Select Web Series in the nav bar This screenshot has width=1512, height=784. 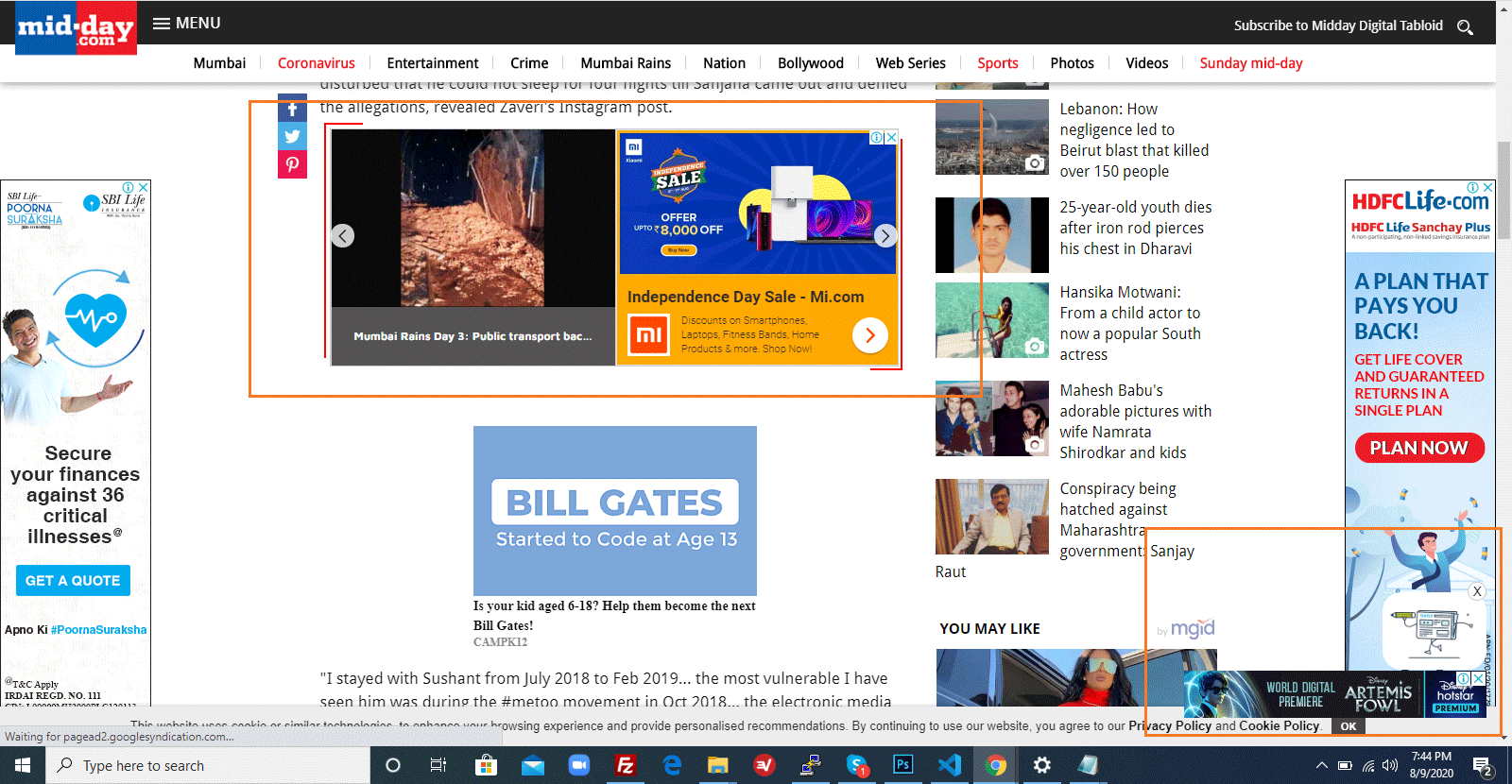tap(910, 63)
